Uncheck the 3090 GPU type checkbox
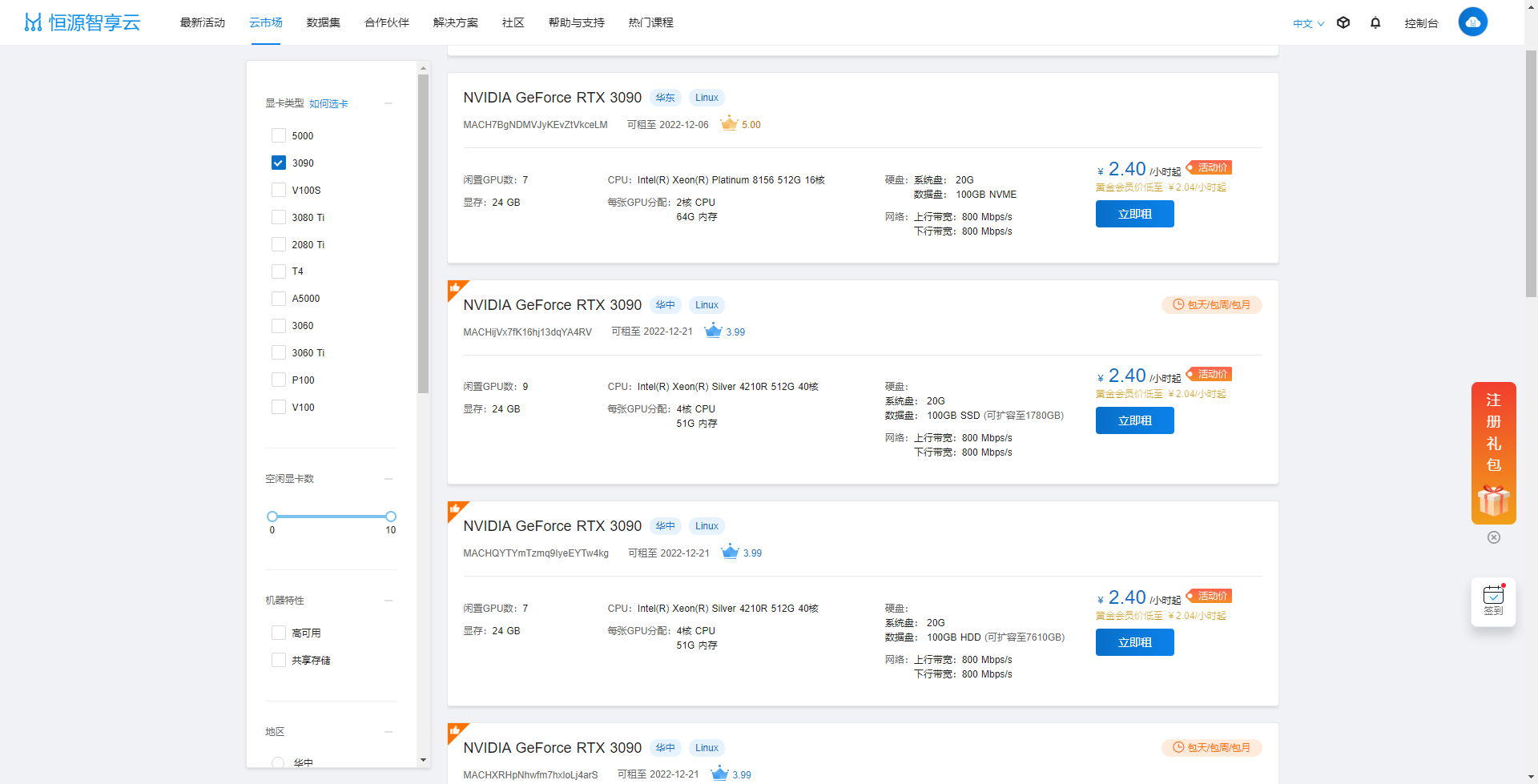 click(x=279, y=163)
